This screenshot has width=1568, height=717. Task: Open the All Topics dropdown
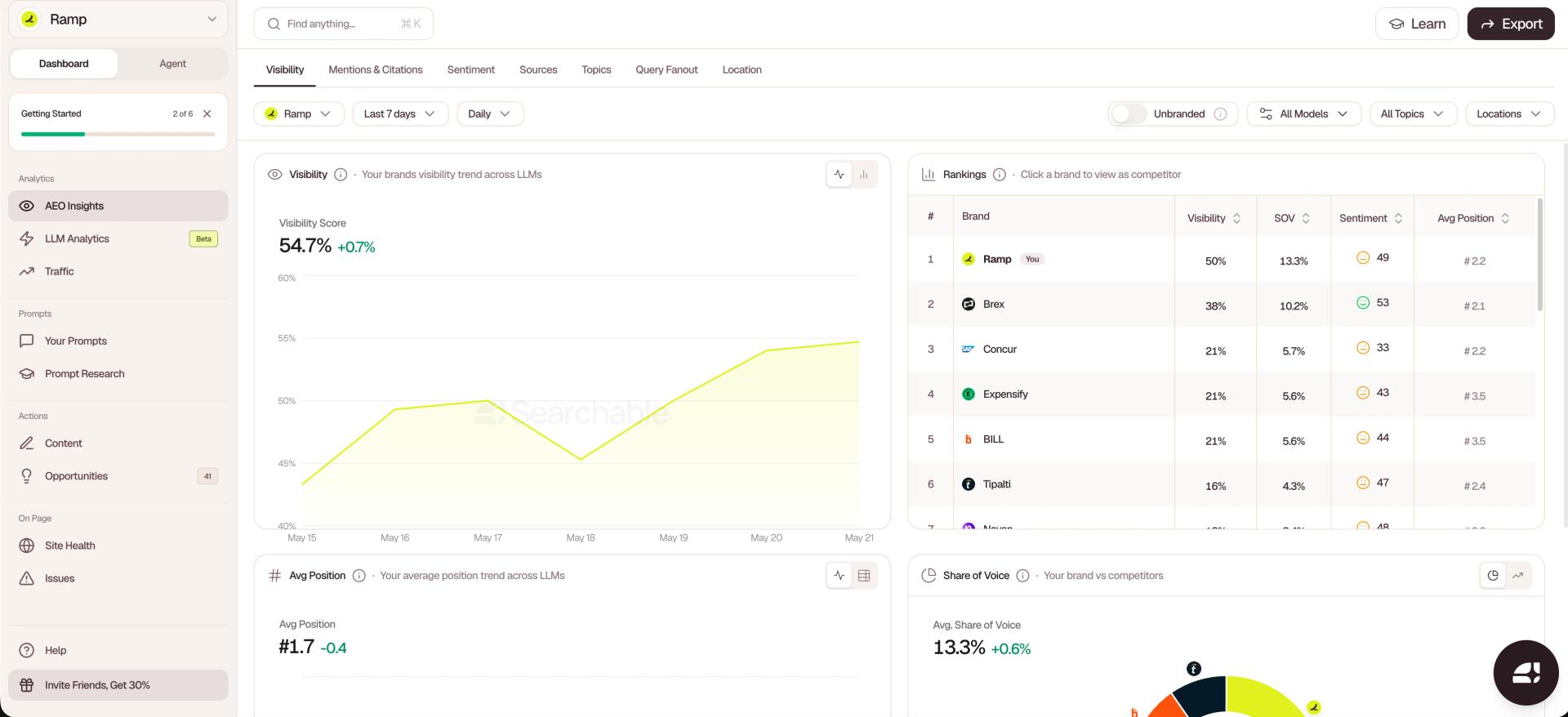tap(1413, 114)
